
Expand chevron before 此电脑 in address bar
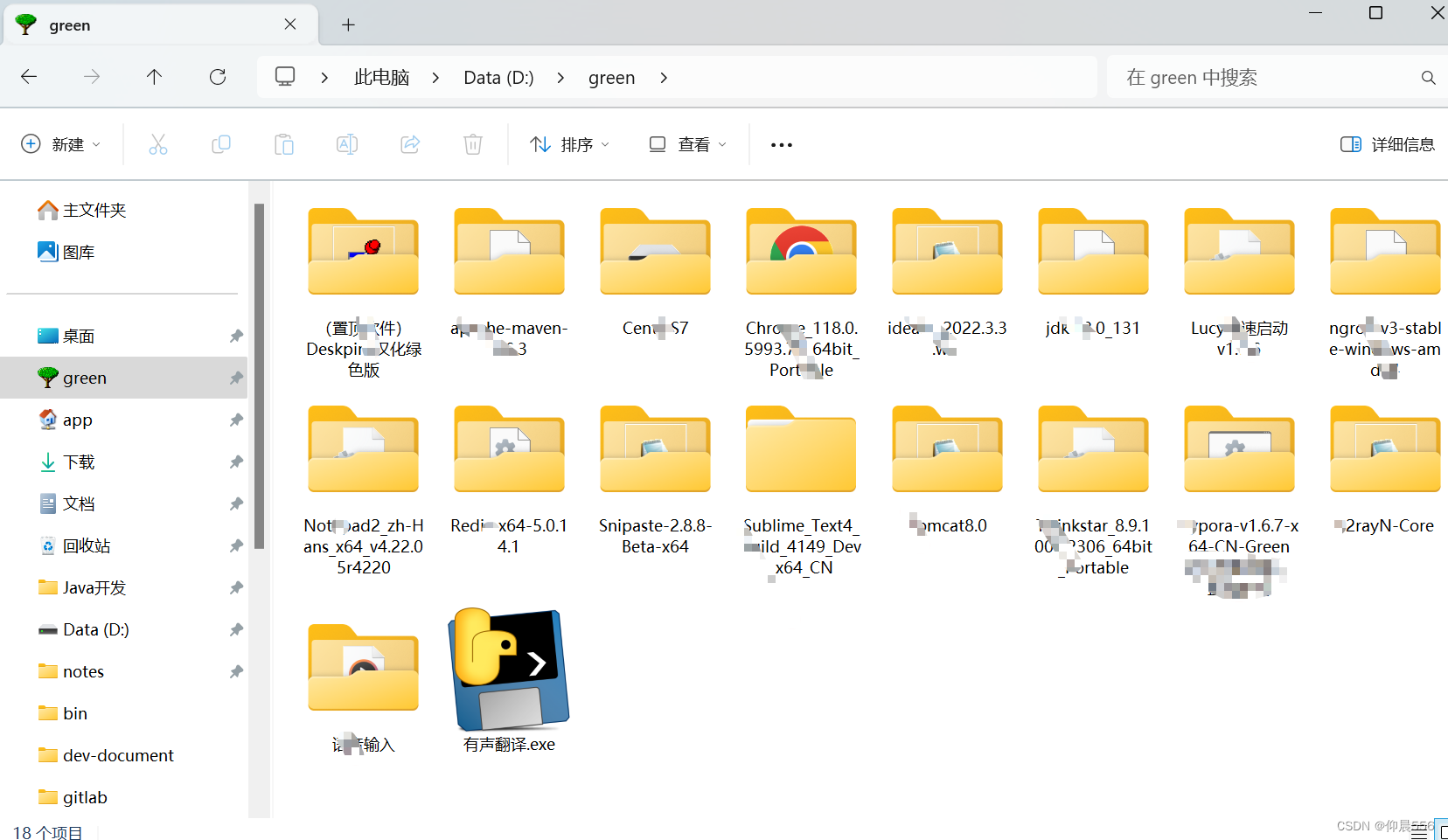click(324, 78)
